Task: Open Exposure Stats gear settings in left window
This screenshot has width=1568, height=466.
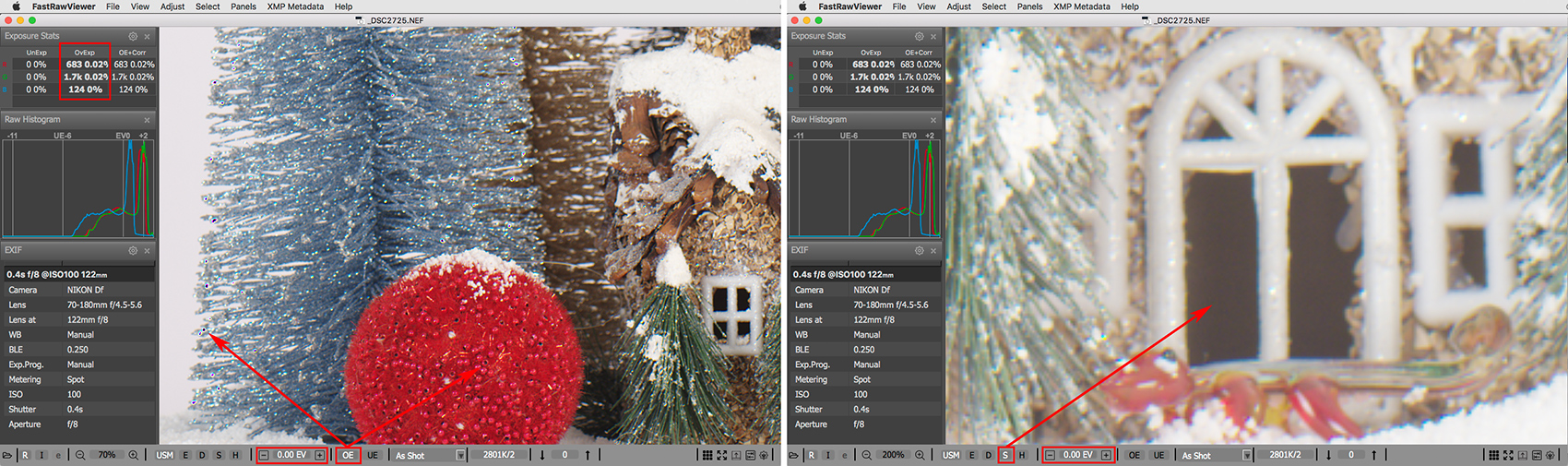Action: pos(133,36)
